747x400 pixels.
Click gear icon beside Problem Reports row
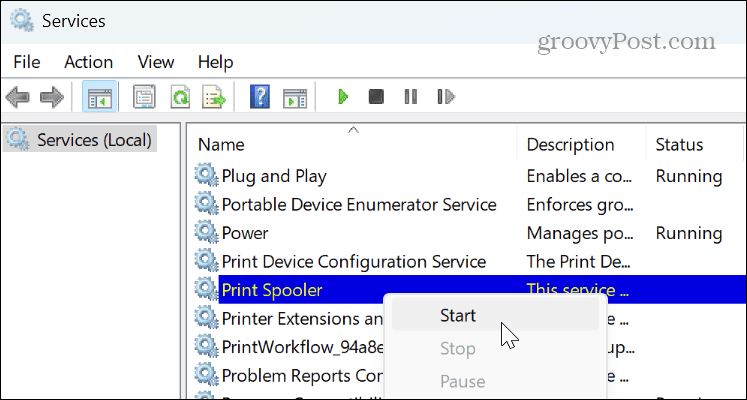[207, 375]
